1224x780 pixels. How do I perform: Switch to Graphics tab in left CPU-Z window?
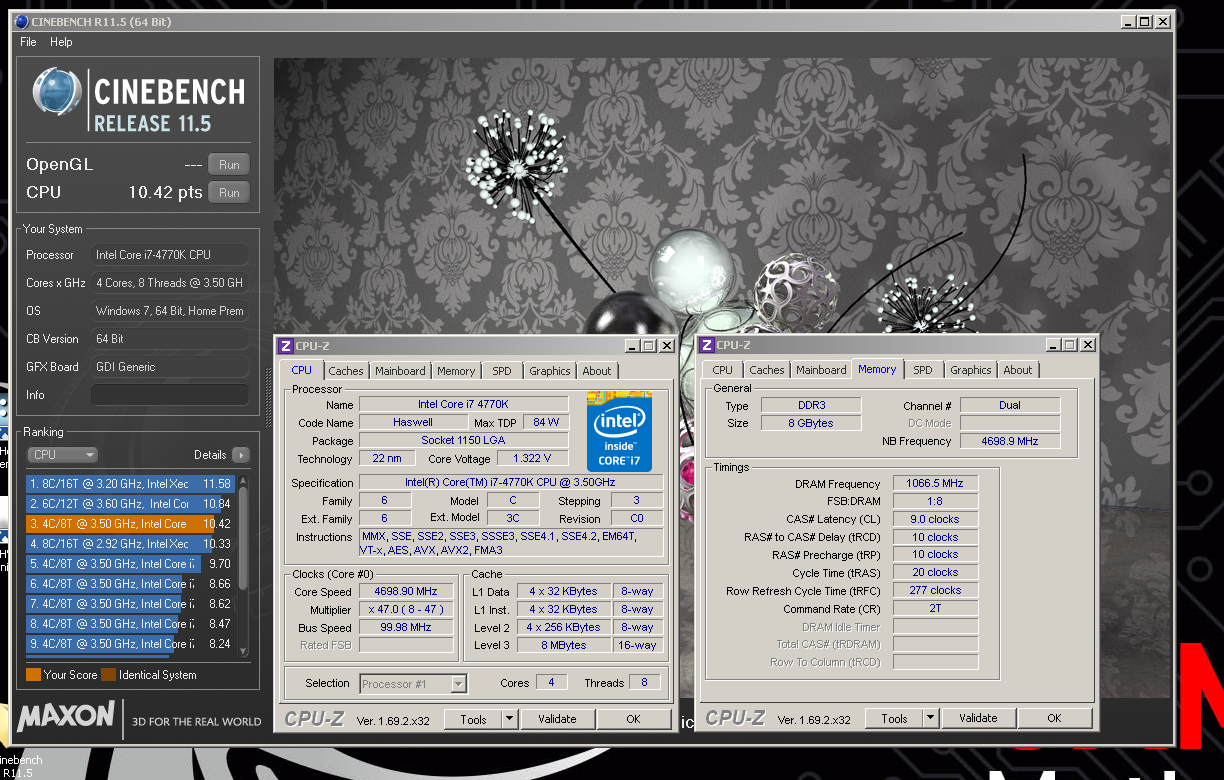[x=550, y=371]
